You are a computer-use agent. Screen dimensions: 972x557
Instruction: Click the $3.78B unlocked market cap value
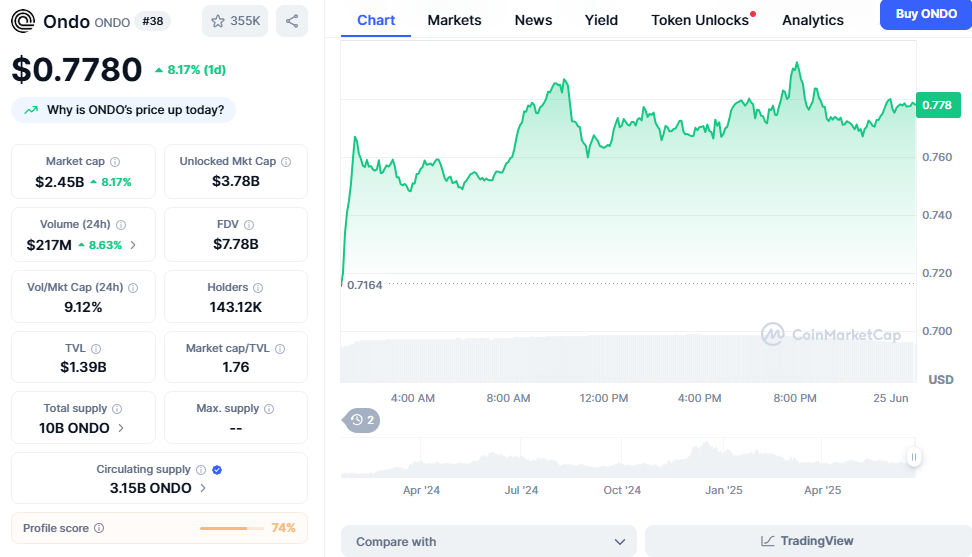tap(236, 182)
